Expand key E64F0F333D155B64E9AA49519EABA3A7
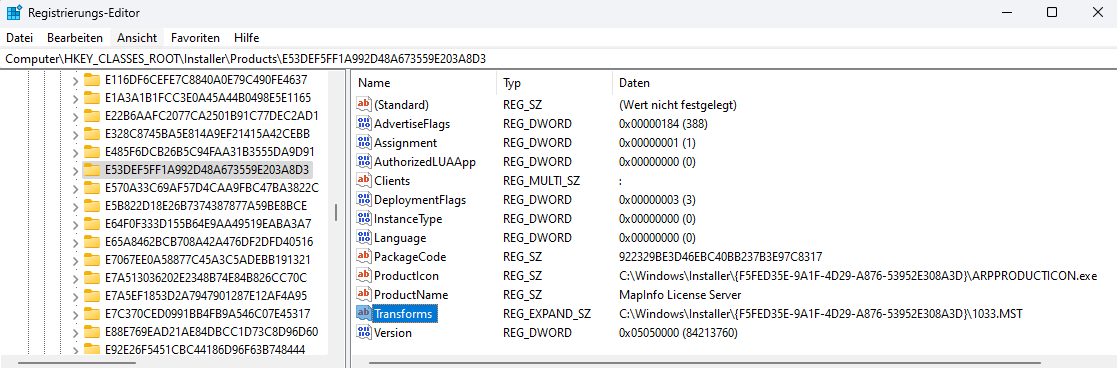1117x368 pixels. [75, 224]
